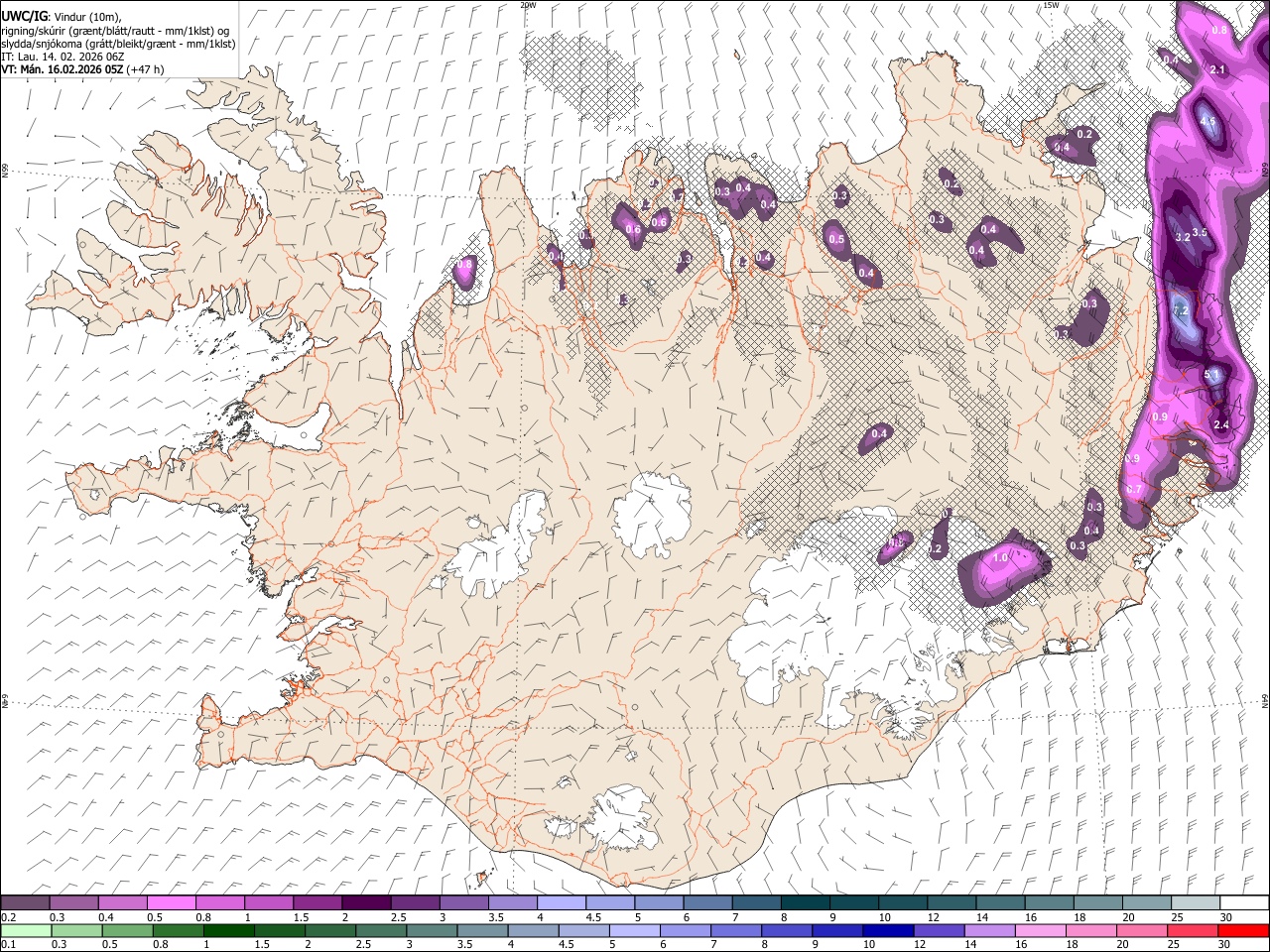Screen dimensions: 1270x952
Task: Click top legend row swatch labeled 0.5
Action: click(171, 903)
